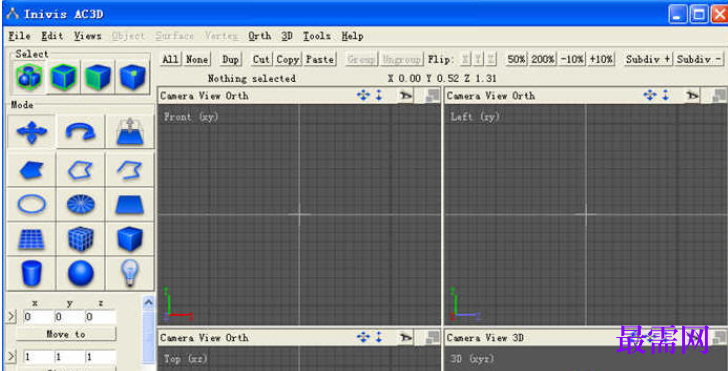Viewport: 728px width, 371px height.
Task: Create a Sphere with the sphere tool
Action: coord(80,273)
